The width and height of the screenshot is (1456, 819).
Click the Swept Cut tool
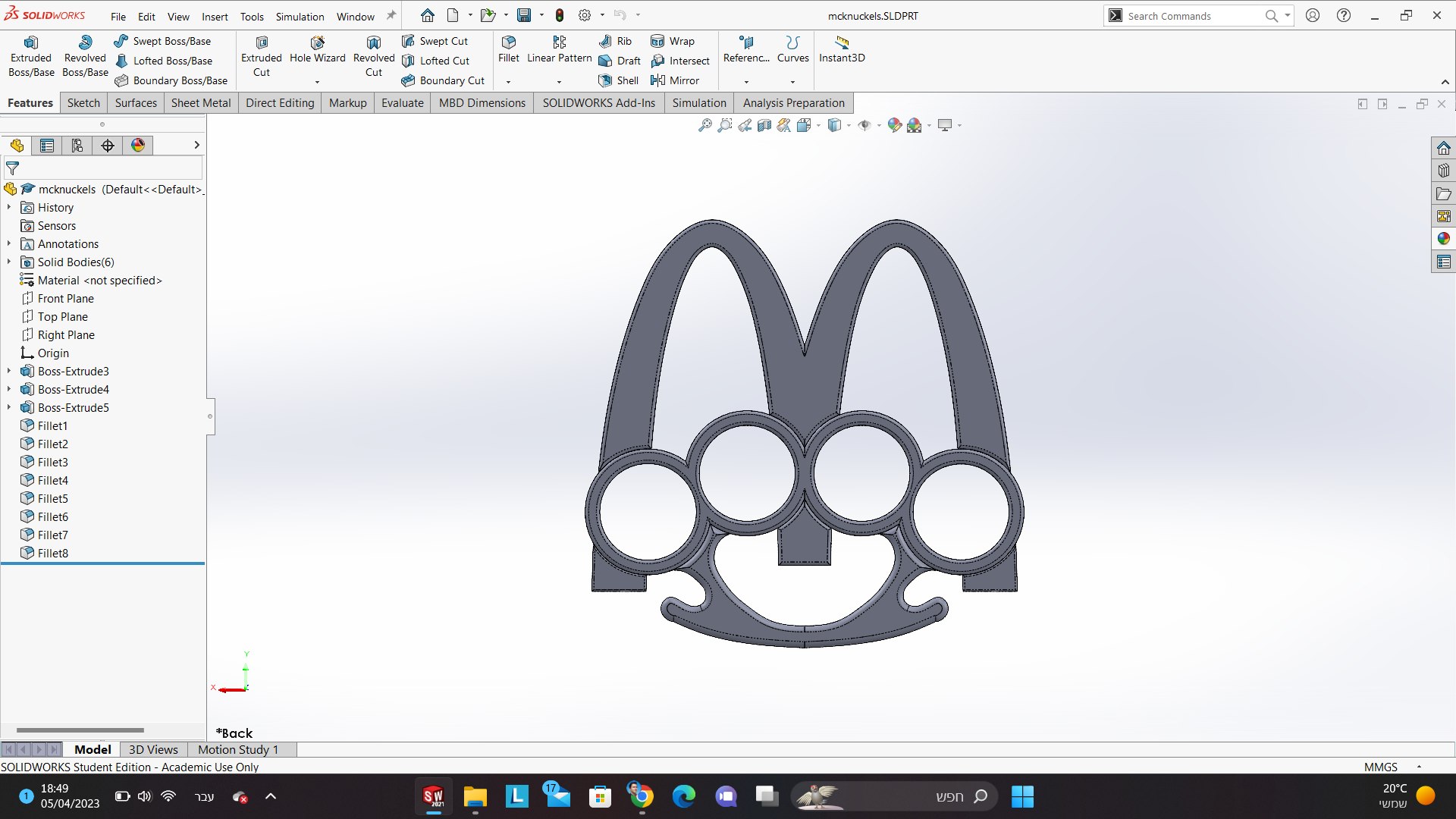pyautogui.click(x=435, y=41)
